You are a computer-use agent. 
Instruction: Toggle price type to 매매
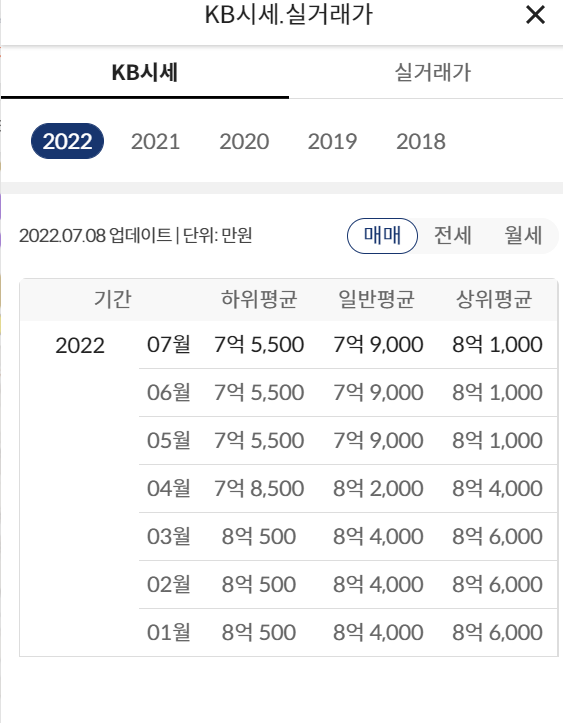(382, 236)
